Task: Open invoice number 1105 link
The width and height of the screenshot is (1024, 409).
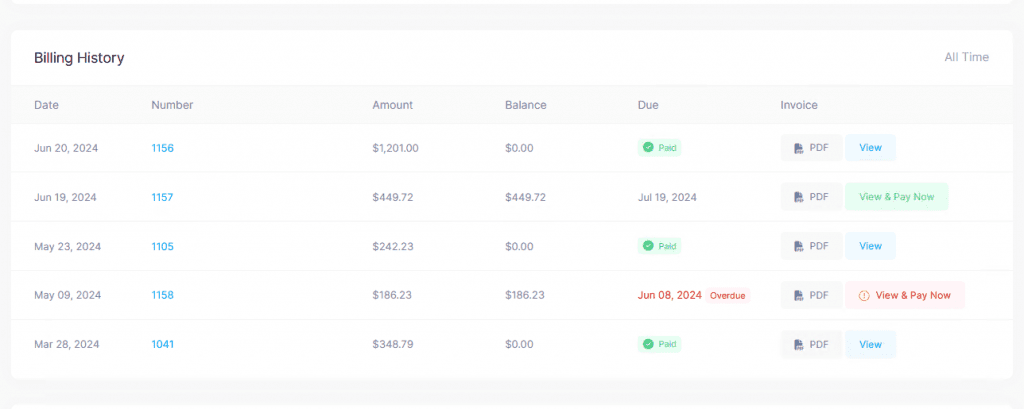Action: tap(162, 246)
